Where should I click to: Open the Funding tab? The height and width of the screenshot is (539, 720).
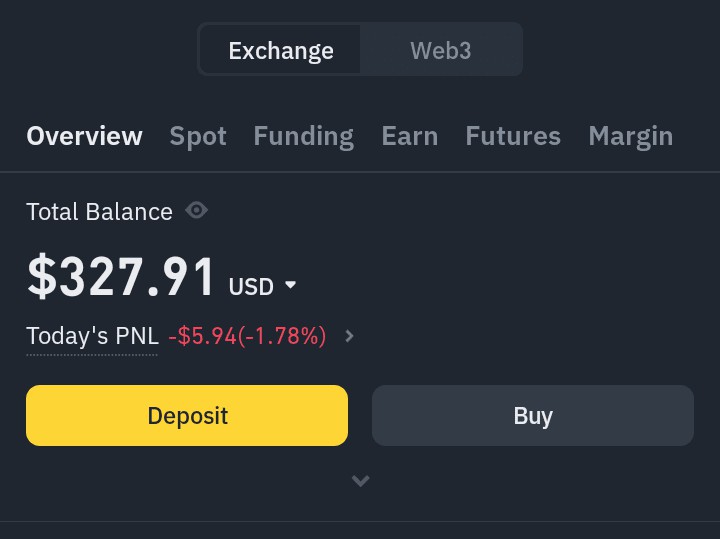click(x=304, y=137)
